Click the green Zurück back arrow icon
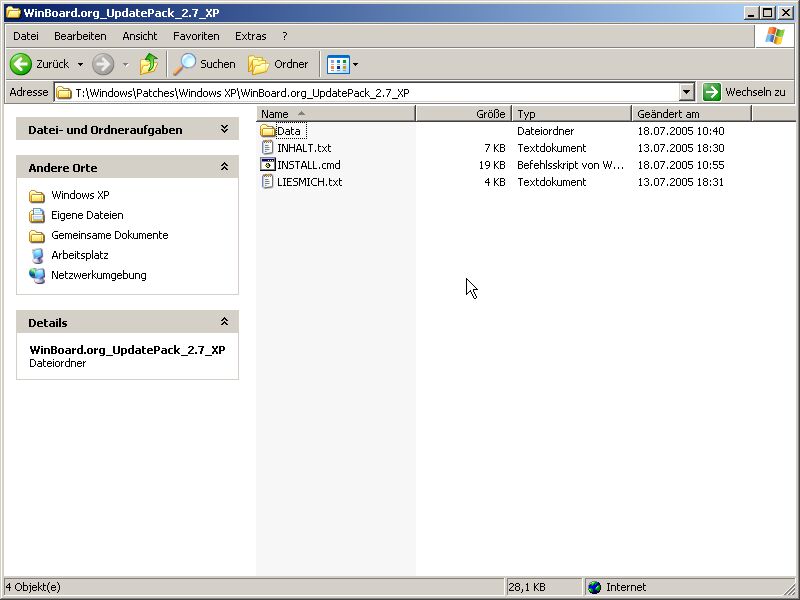 click(x=21, y=64)
